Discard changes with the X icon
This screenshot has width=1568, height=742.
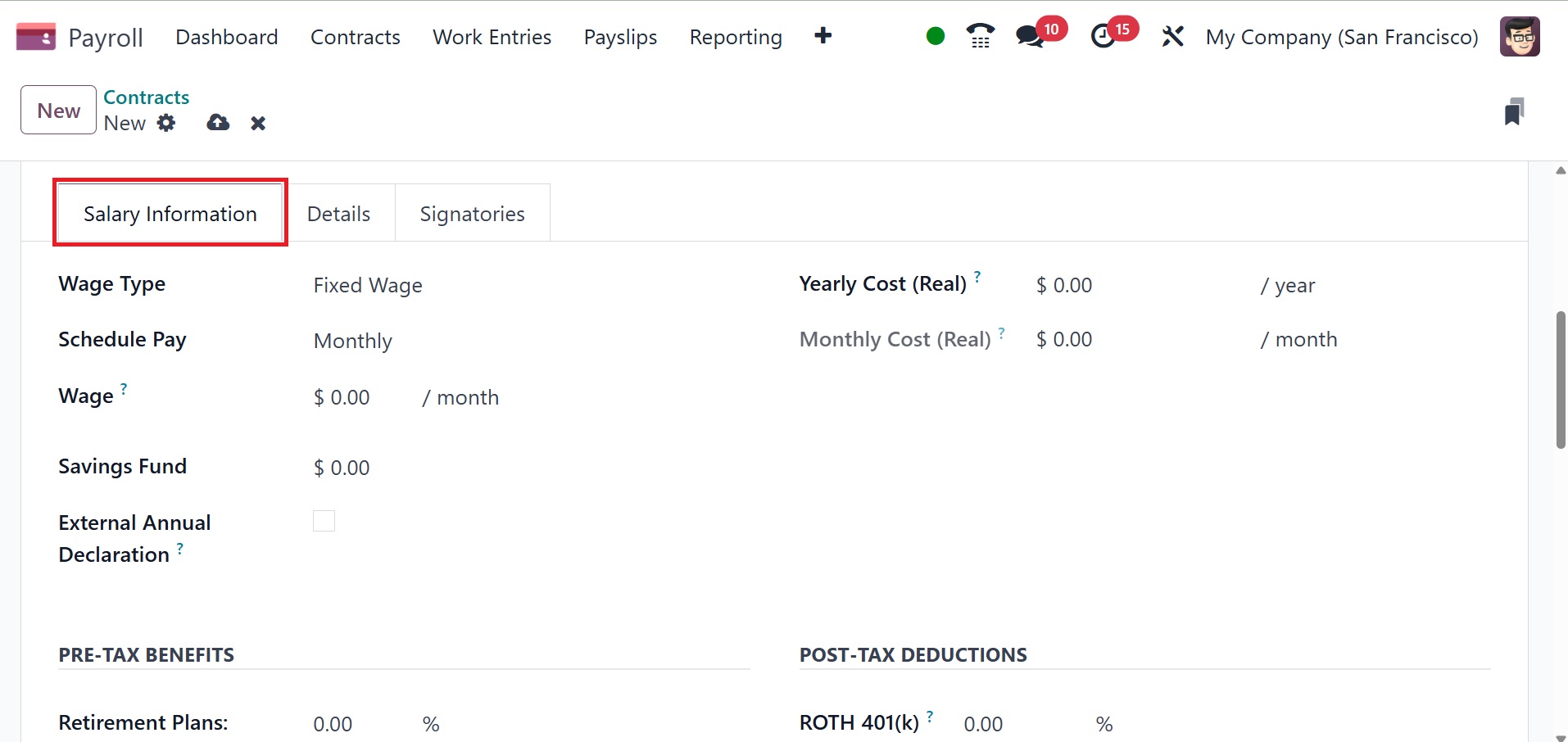(258, 124)
